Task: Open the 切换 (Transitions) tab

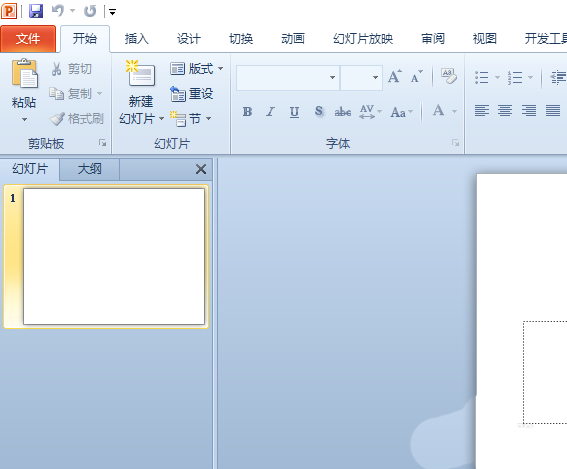Action: point(241,39)
